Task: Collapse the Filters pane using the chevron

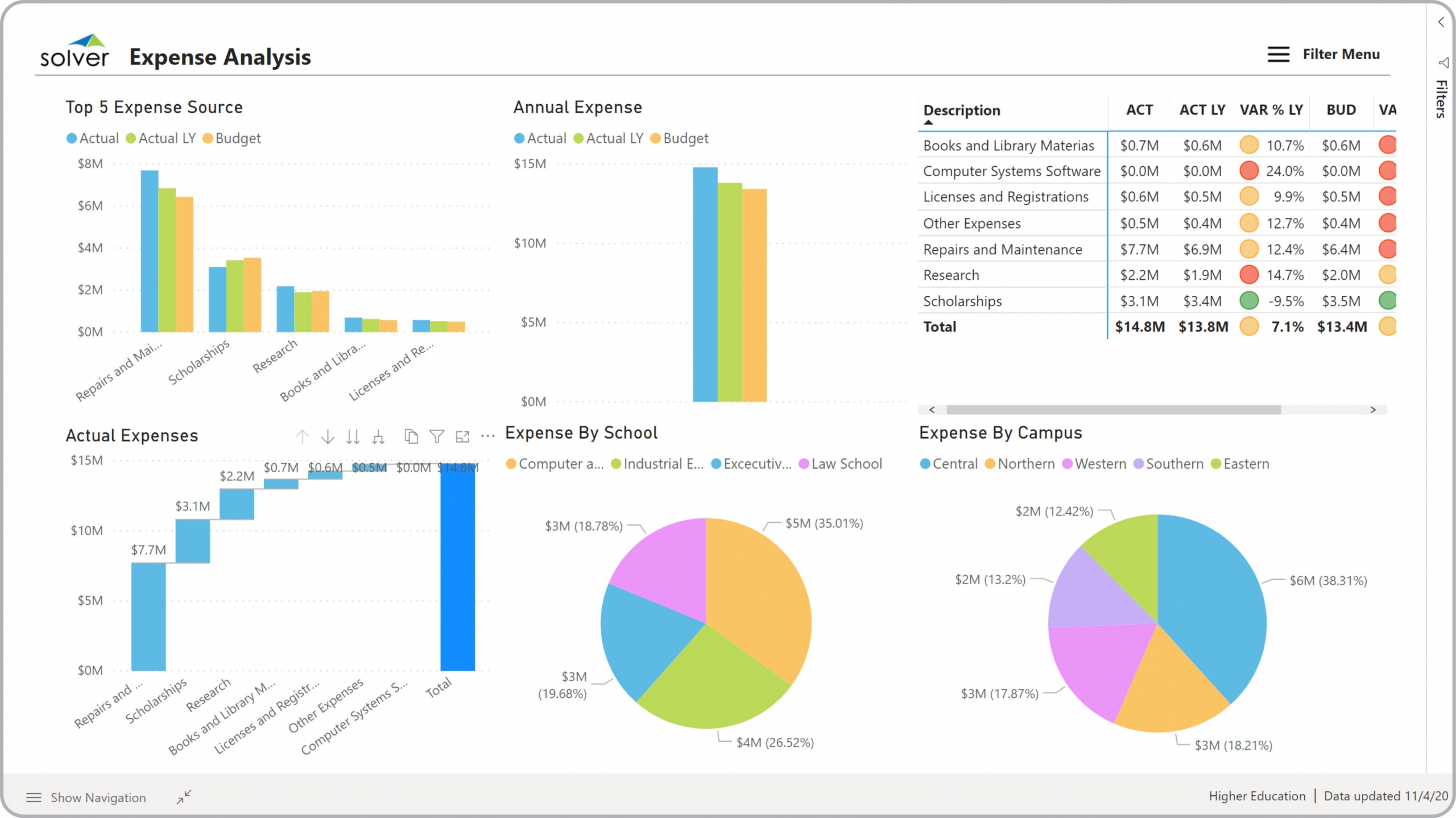Action: [1441, 22]
